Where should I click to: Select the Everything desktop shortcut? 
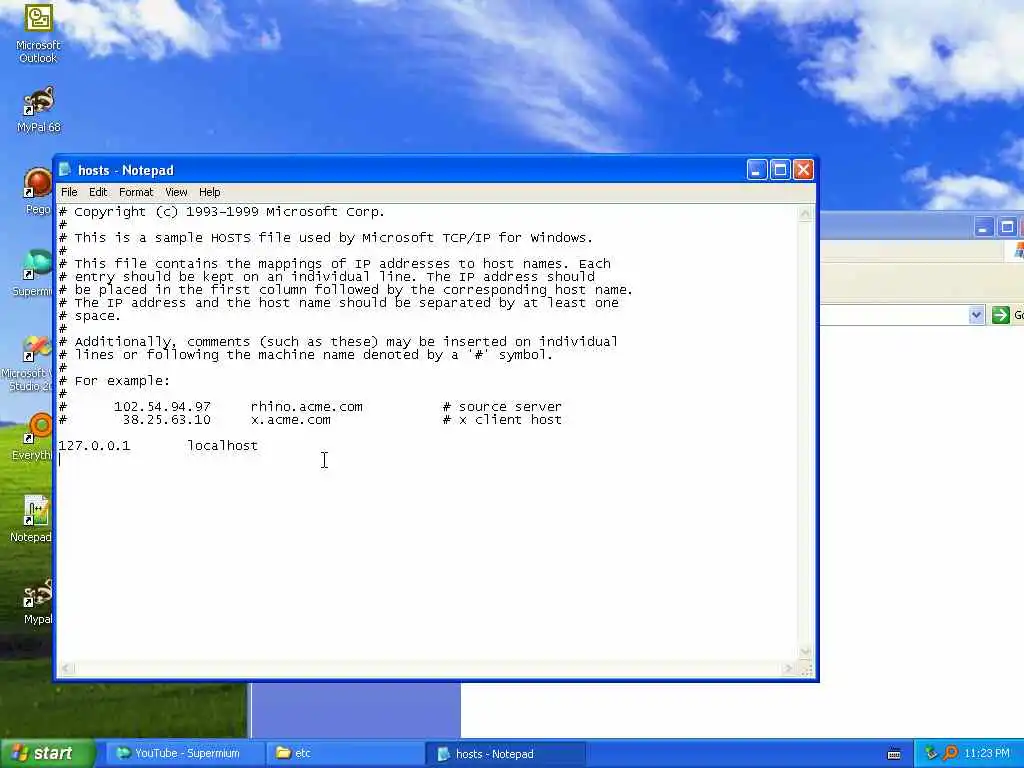tap(33, 436)
